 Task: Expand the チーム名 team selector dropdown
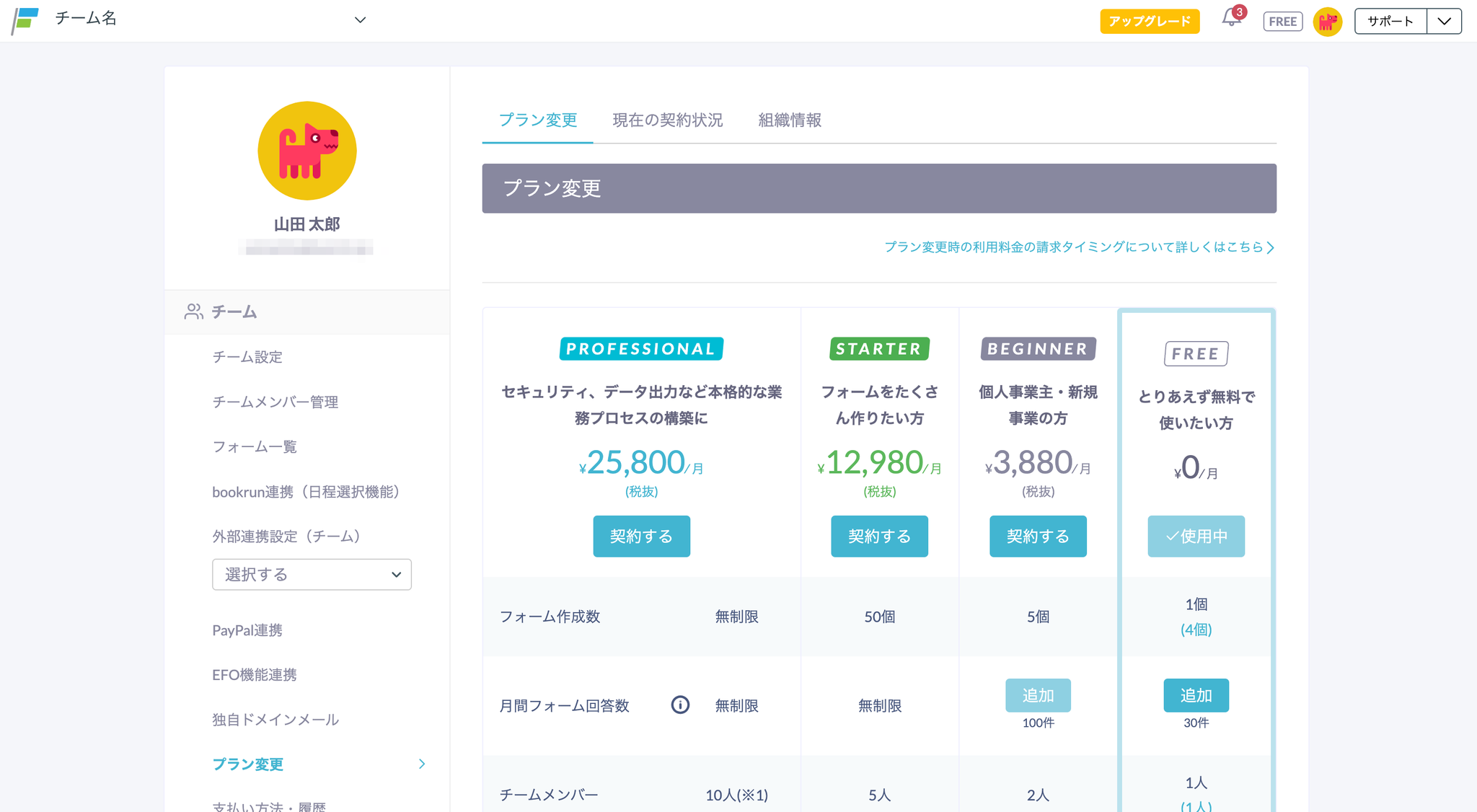(360, 20)
